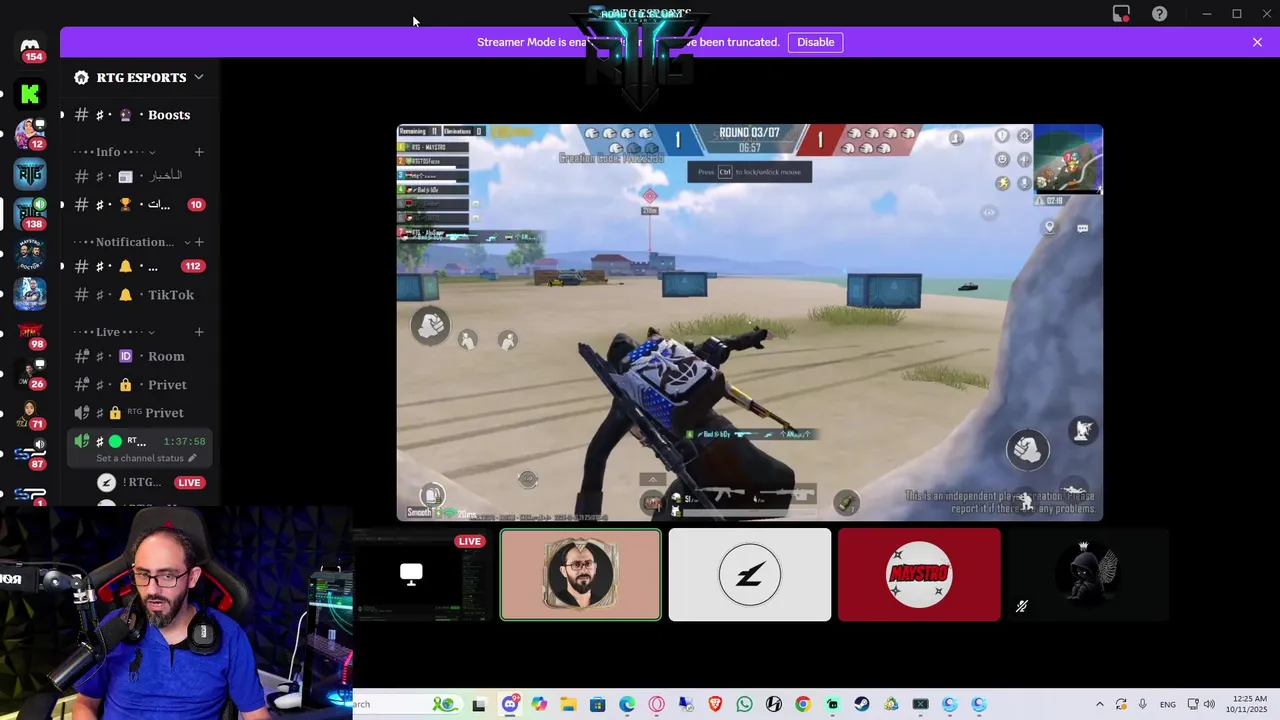Create channel in Info category
The width and height of the screenshot is (1280, 720).
[x=199, y=152]
